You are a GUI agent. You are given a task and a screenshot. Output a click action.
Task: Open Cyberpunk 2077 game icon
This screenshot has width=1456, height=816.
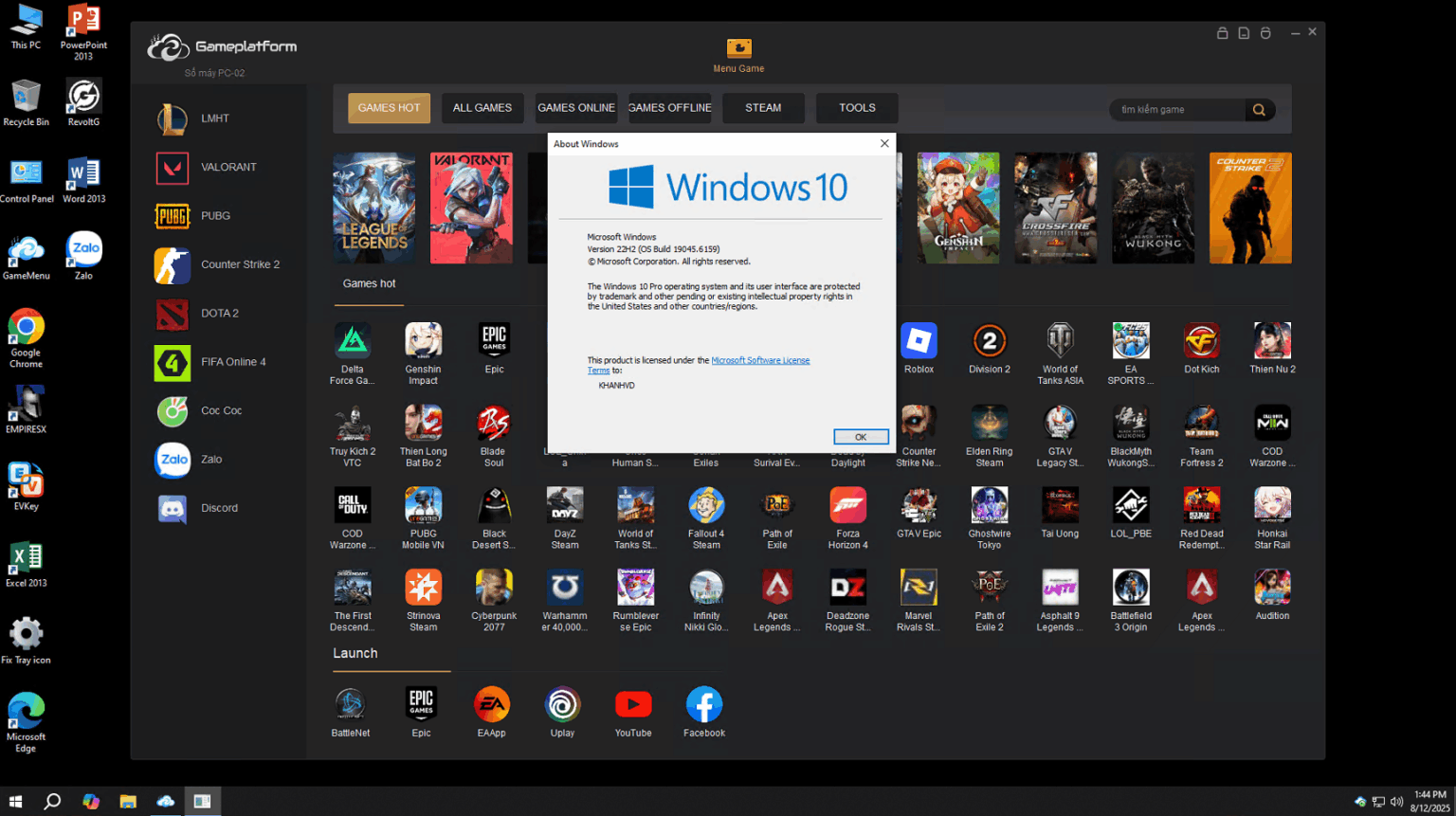point(494,589)
